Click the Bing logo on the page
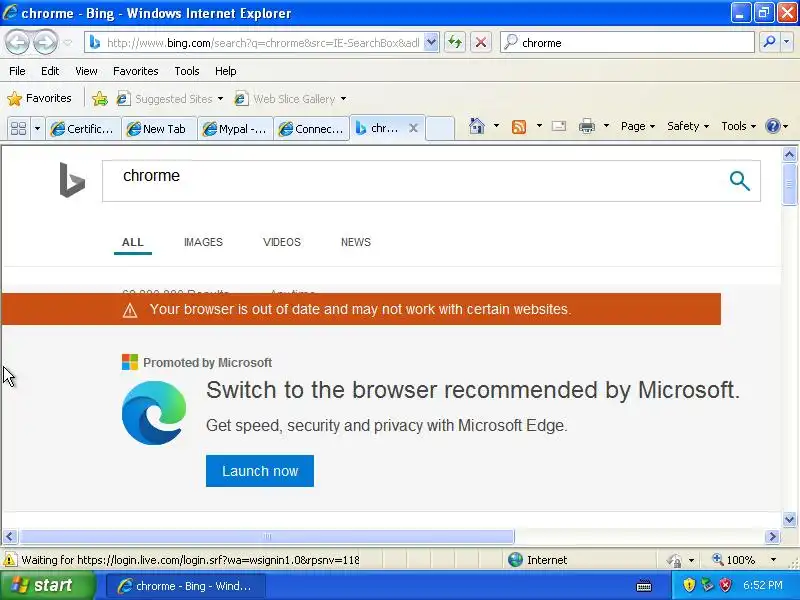This screenshot has height=600, width=800. pos(72,180)
